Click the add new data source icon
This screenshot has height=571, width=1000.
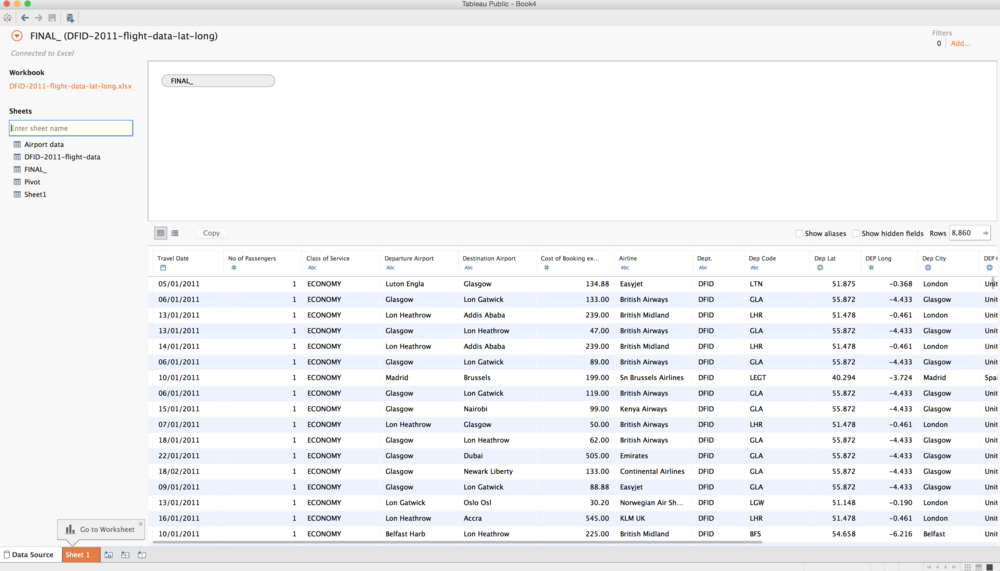coord(70,18)
